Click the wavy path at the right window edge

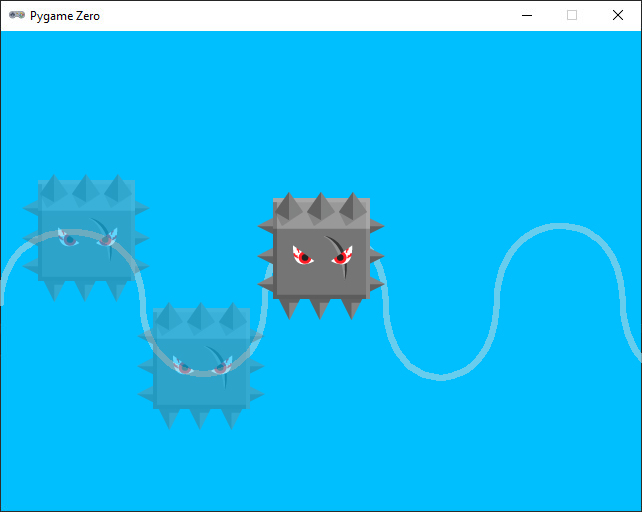click(x=637, y=352)
